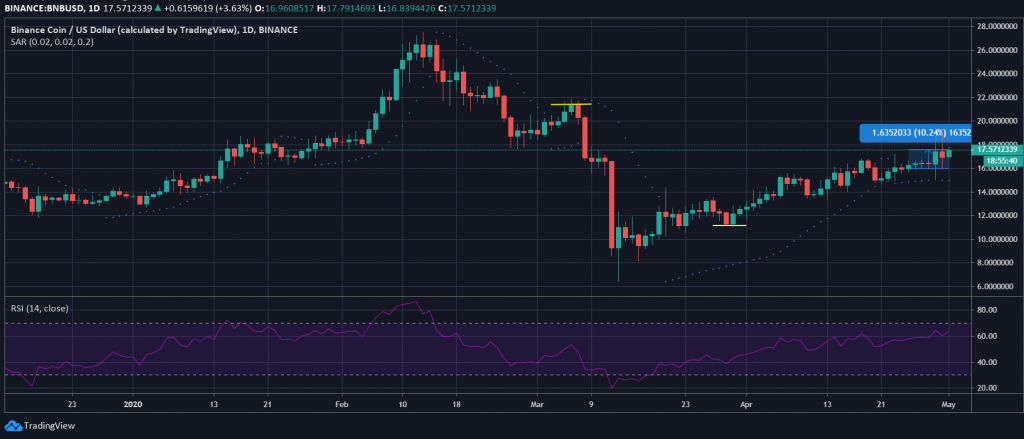This screenshot has width=1024, height=439.
Task: Click the 18:55:40 countdown tag on price axis
Action: pyautogui.click(x=995, y=159)
